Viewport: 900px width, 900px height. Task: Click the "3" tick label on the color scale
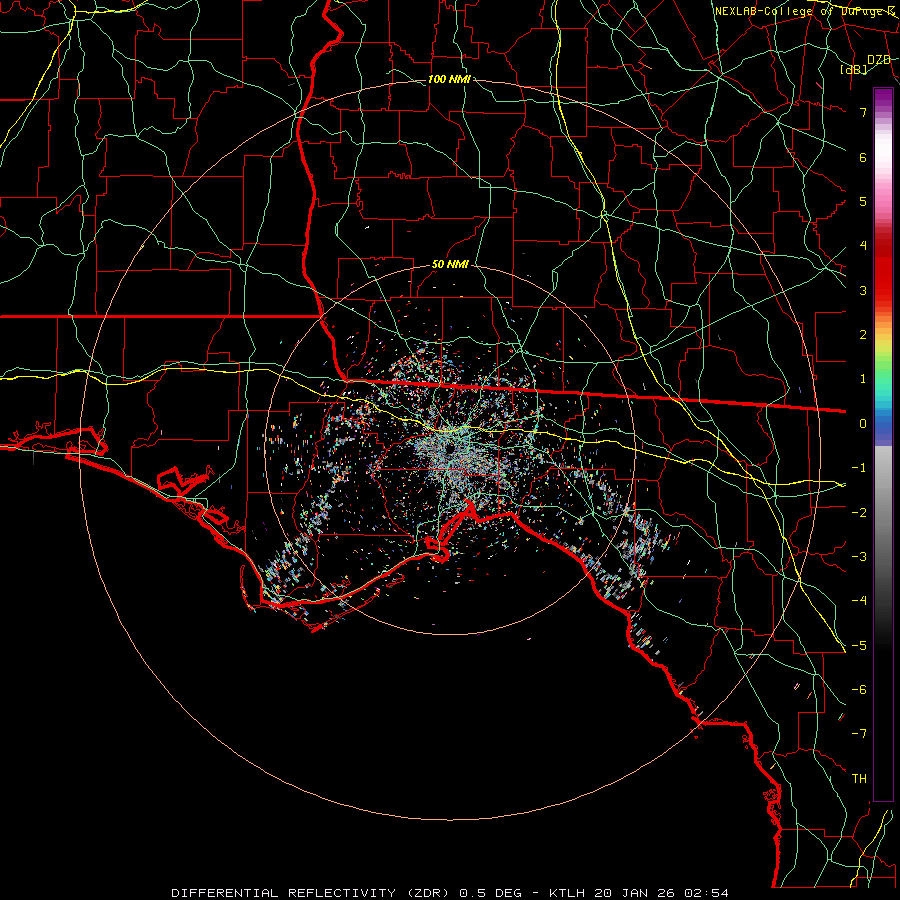tap(863, 290)
